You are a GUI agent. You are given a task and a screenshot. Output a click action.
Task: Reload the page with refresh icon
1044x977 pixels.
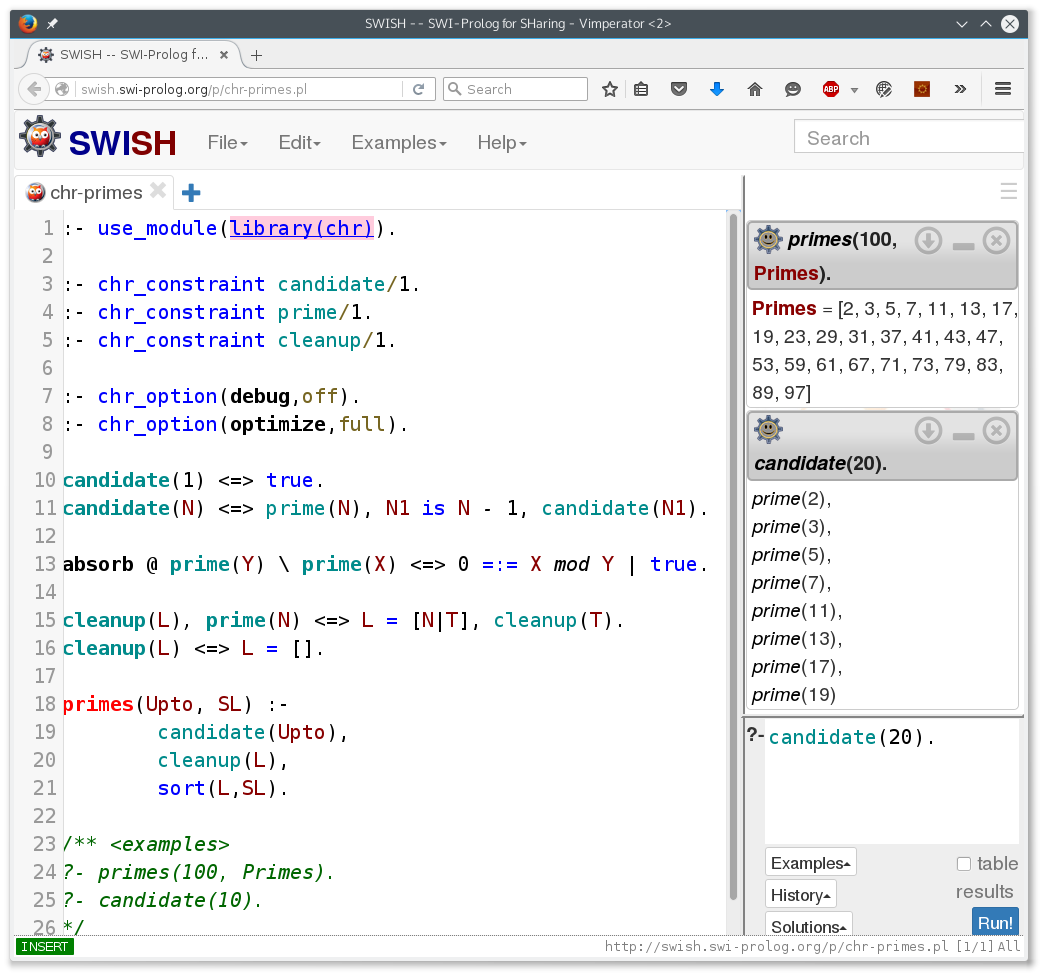418,89
